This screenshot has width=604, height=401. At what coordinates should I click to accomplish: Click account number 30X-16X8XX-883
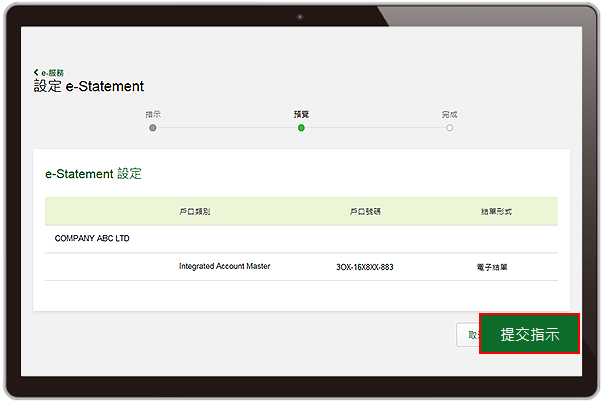(x=365, y=267)
